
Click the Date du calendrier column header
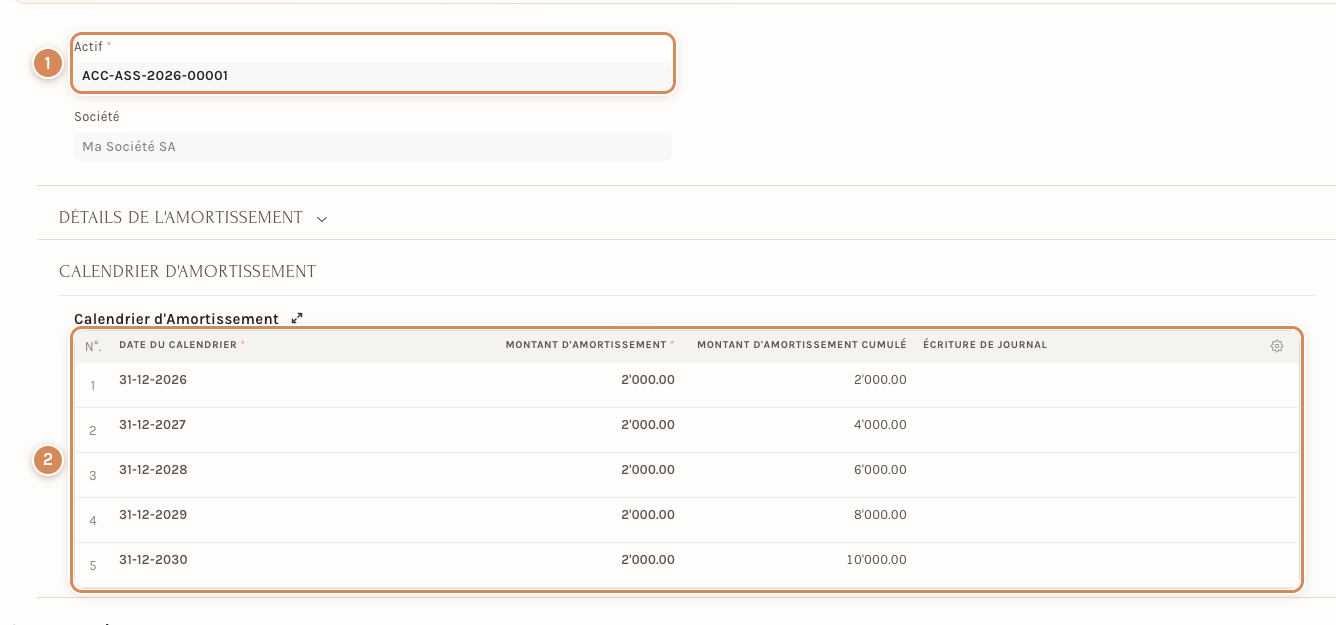tap(182, 345)
